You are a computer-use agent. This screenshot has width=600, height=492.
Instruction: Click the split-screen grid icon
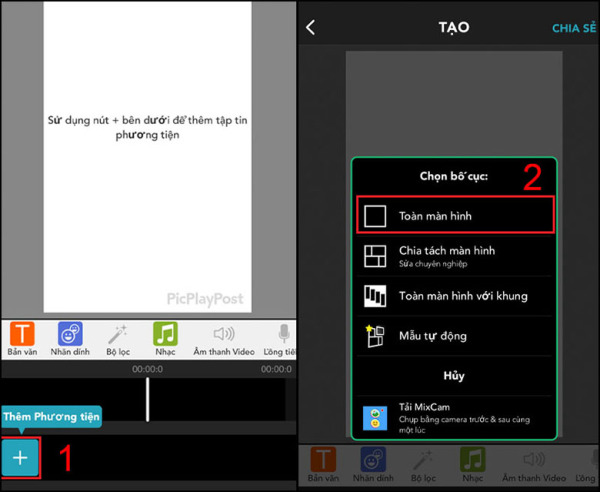point(375,255)
